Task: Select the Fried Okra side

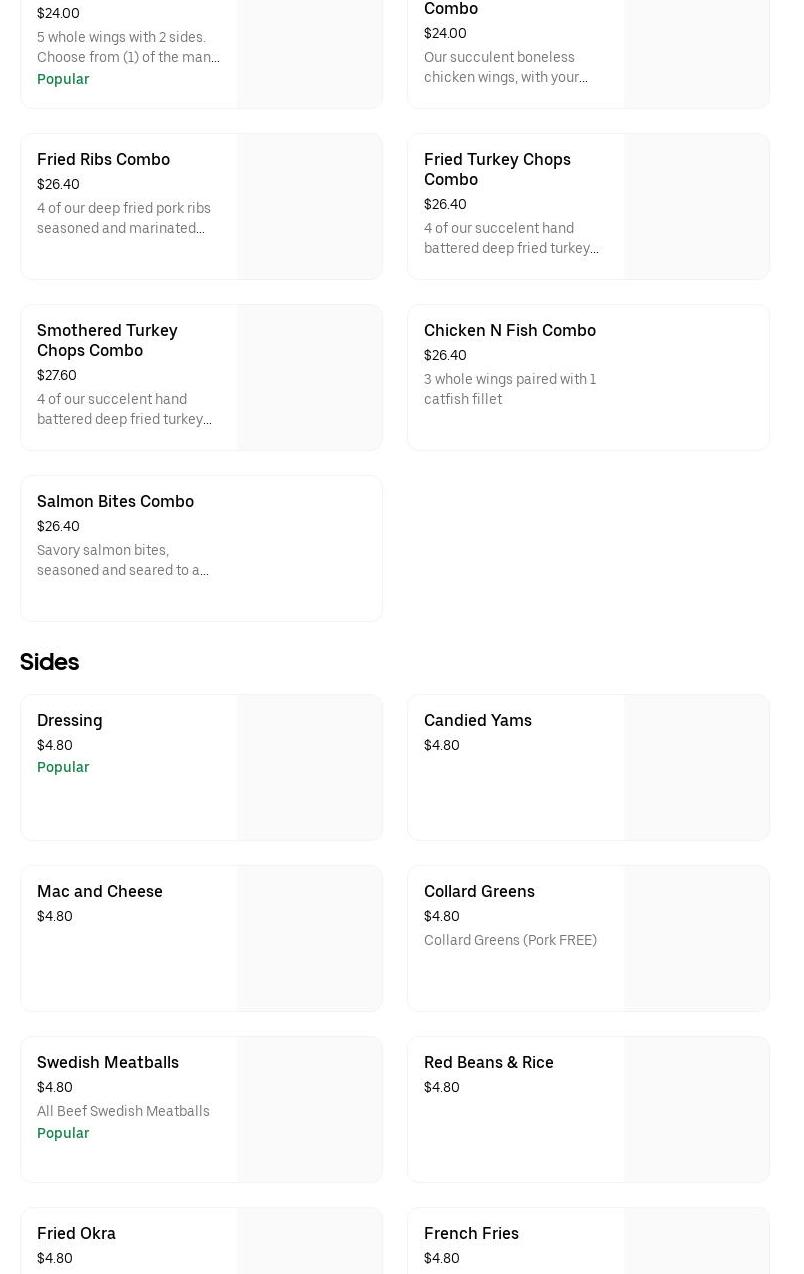Action: [x=76, y=1234]
